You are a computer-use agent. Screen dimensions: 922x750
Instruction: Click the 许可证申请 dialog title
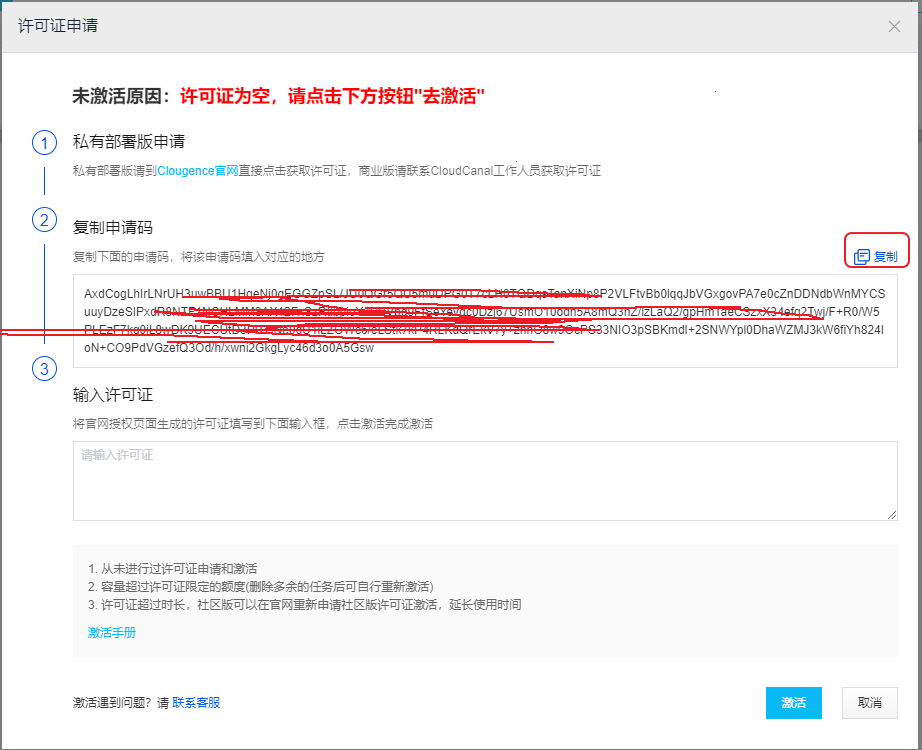coord(58,25)
